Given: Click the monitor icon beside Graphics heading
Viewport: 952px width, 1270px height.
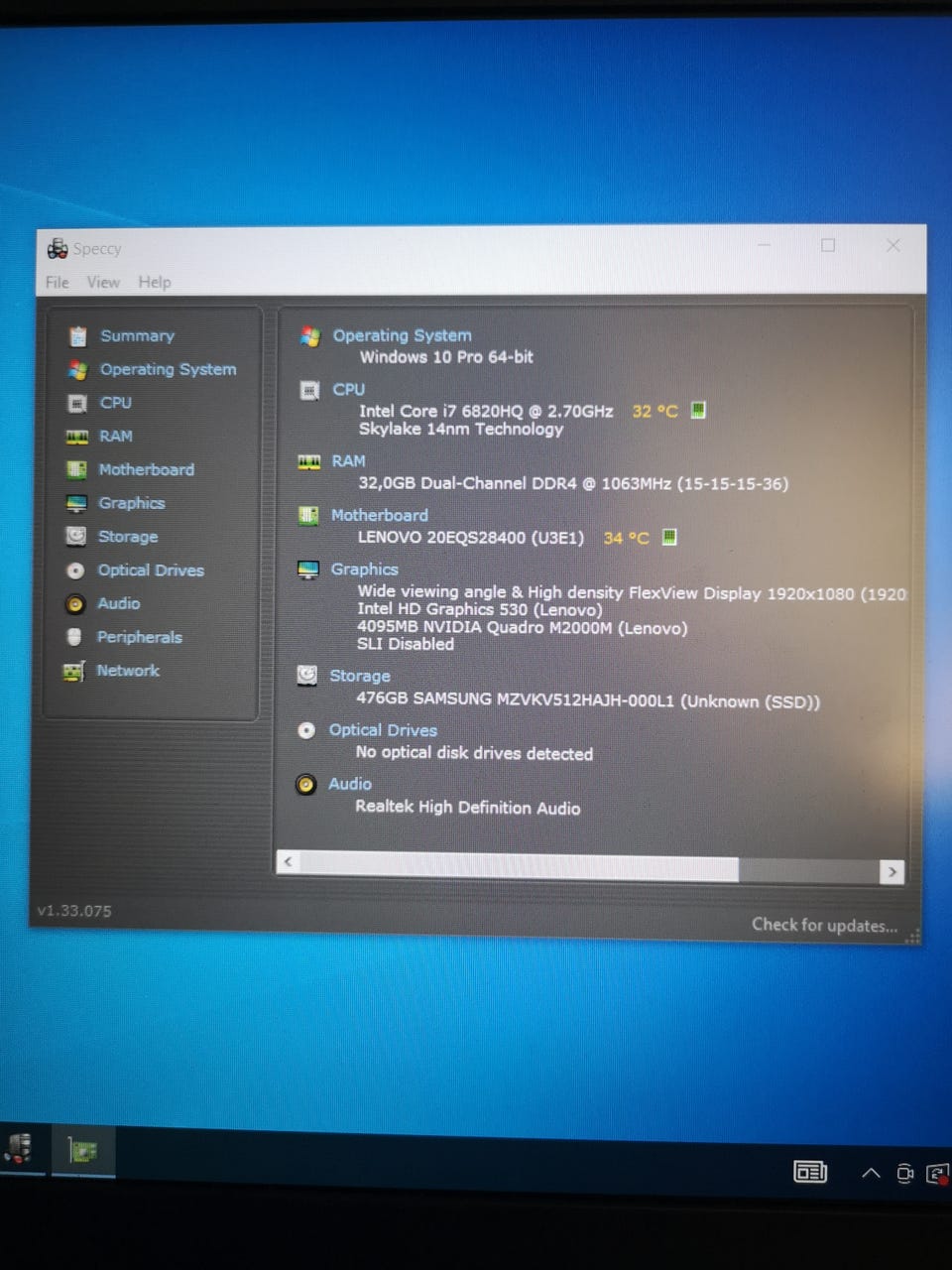Looking at the screenshot, I should [308, 570].
